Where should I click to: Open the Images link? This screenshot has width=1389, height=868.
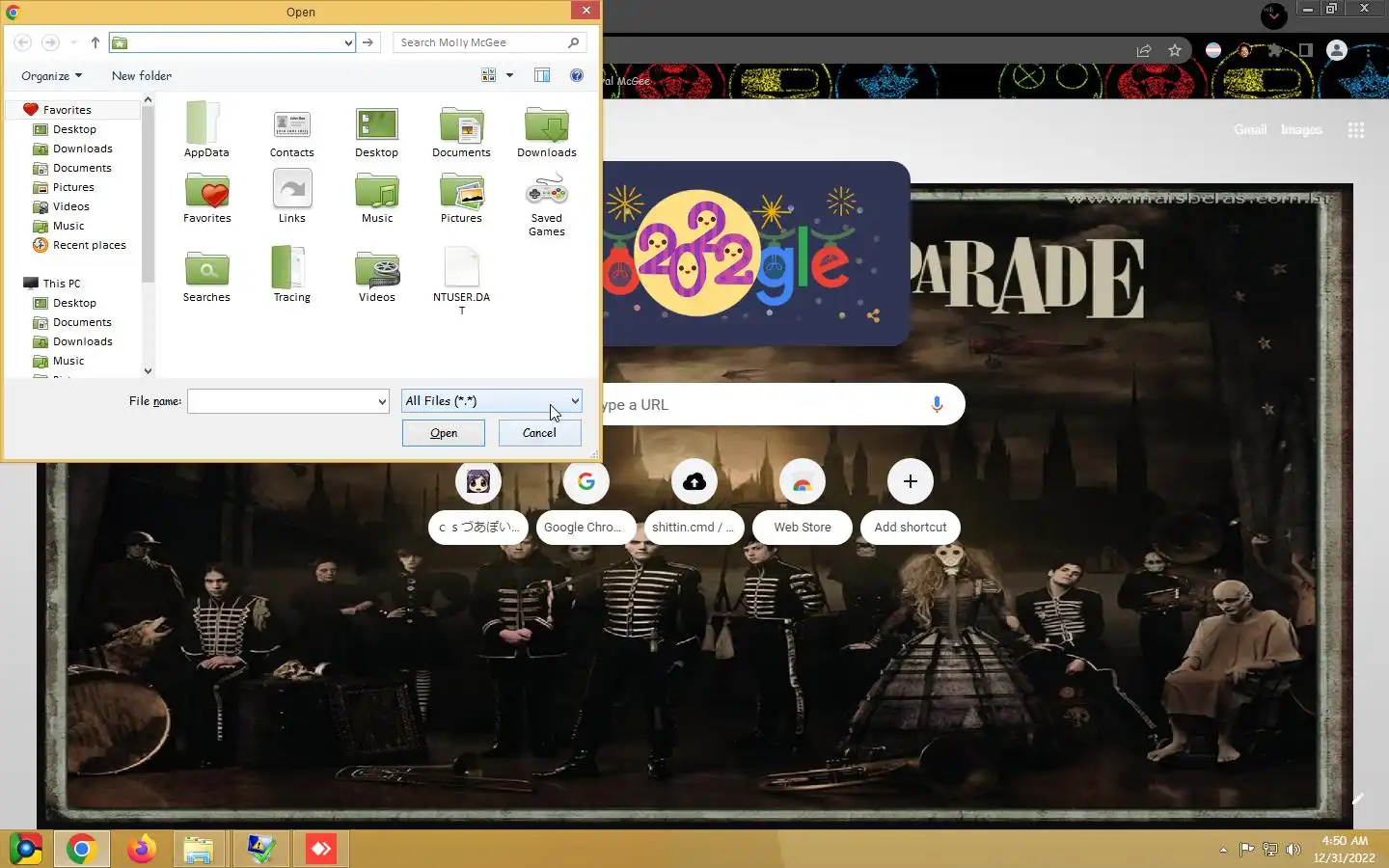[x=1301, y=129]
